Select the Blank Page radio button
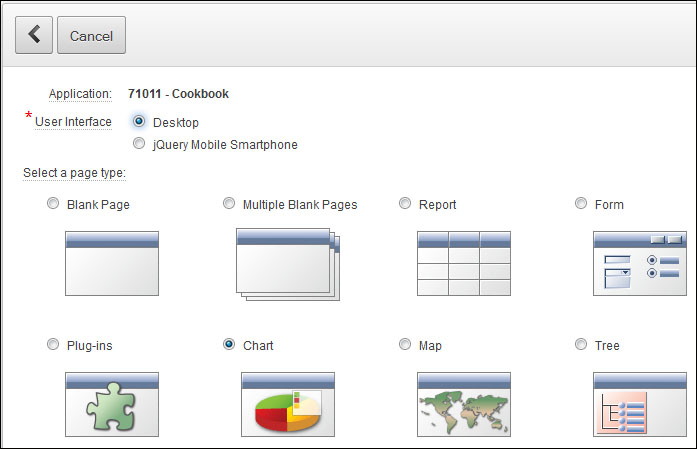Viewport: 697px width, 449px height. [x=53, y=203]
